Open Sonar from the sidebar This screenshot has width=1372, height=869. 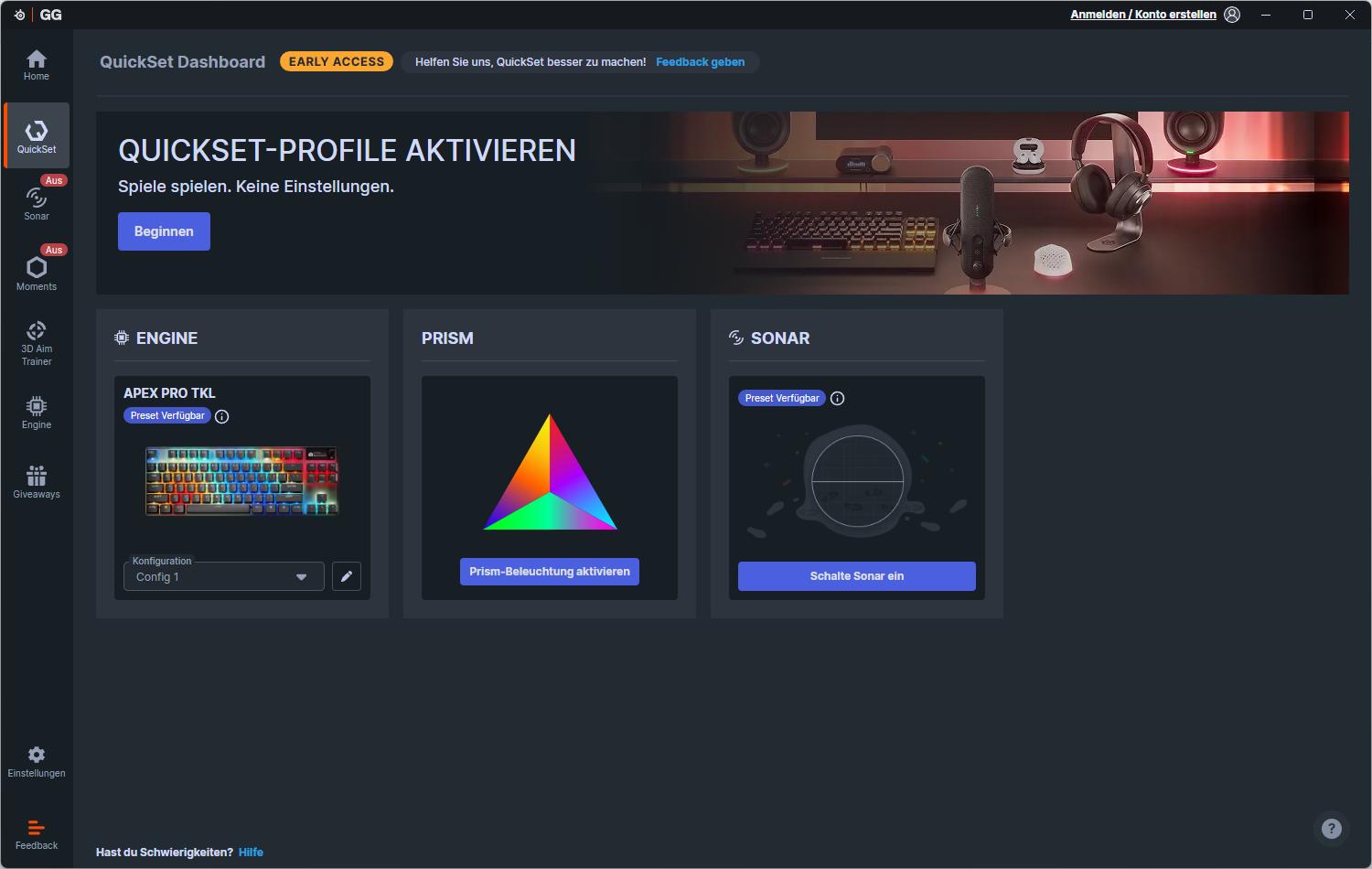[37, 203]
